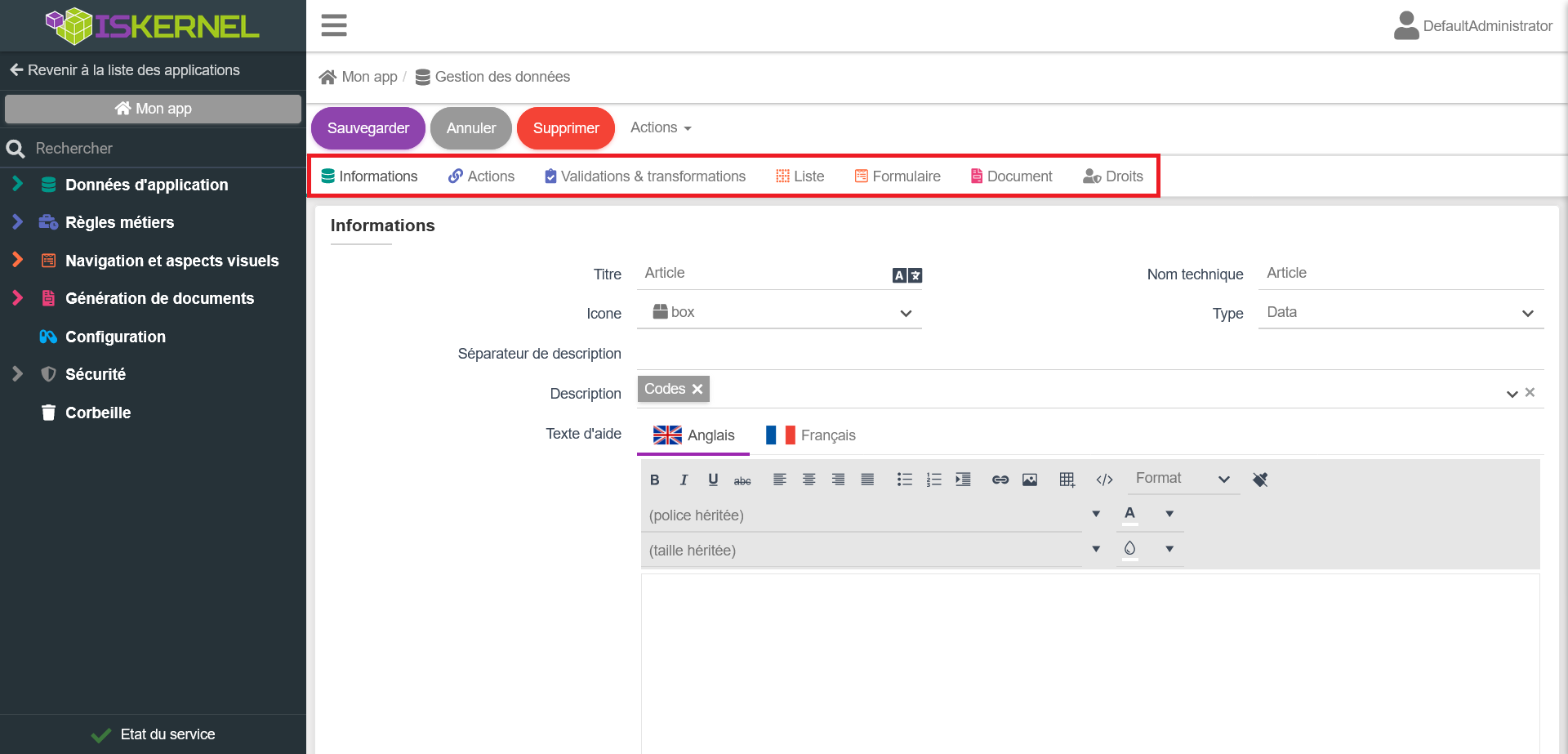
Task: Click the insert table icon
Action: click(x=1067, y=480)
